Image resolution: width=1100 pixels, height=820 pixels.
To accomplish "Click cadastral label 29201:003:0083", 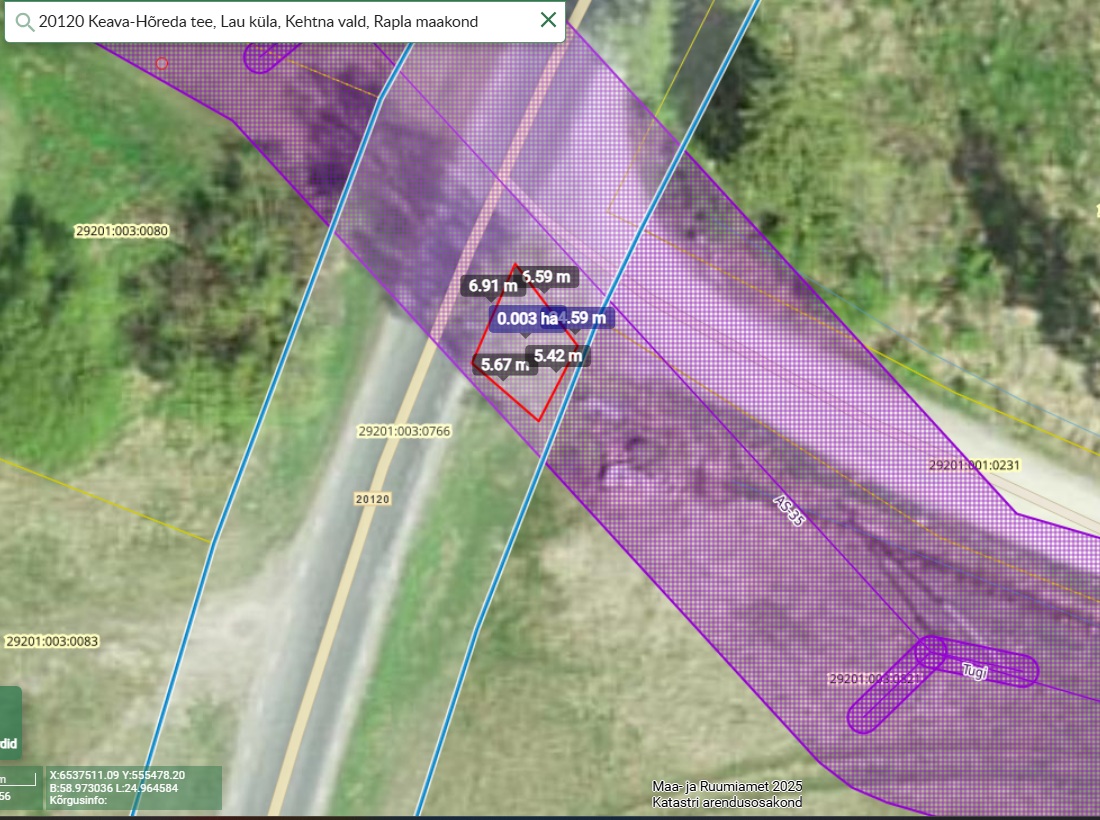I will (x=52, y=641).
